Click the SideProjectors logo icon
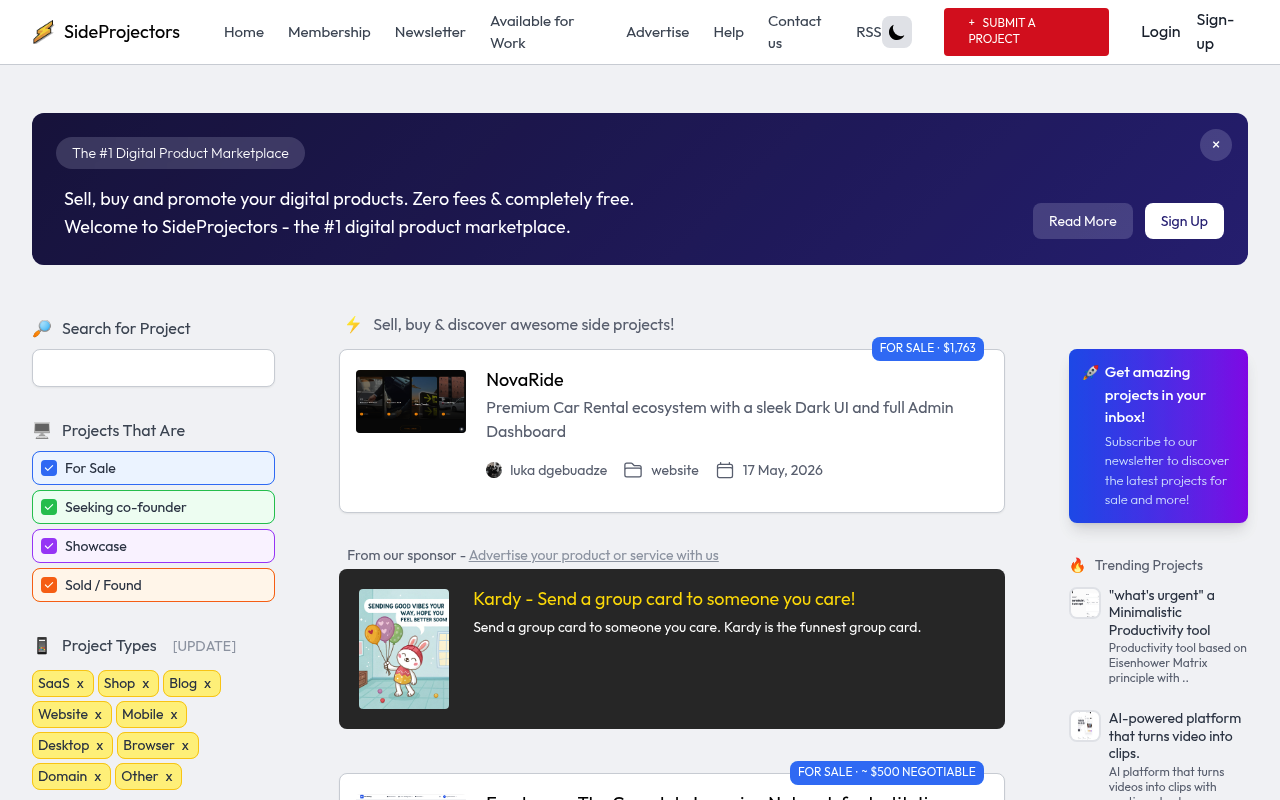This screenshot has height=800, width=1280. click(43, 32)
